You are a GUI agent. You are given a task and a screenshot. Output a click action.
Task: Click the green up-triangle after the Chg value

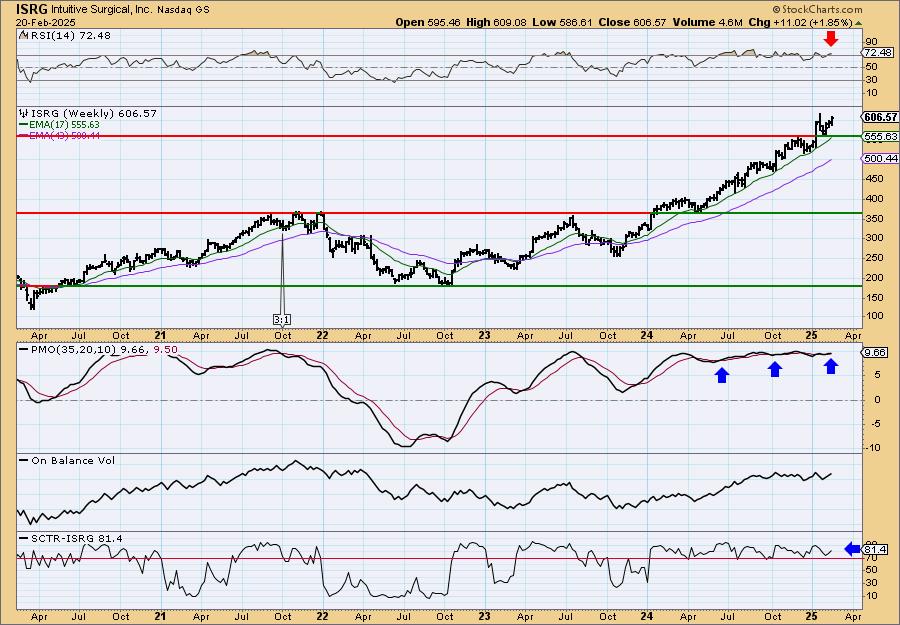(x=859, y=23)
